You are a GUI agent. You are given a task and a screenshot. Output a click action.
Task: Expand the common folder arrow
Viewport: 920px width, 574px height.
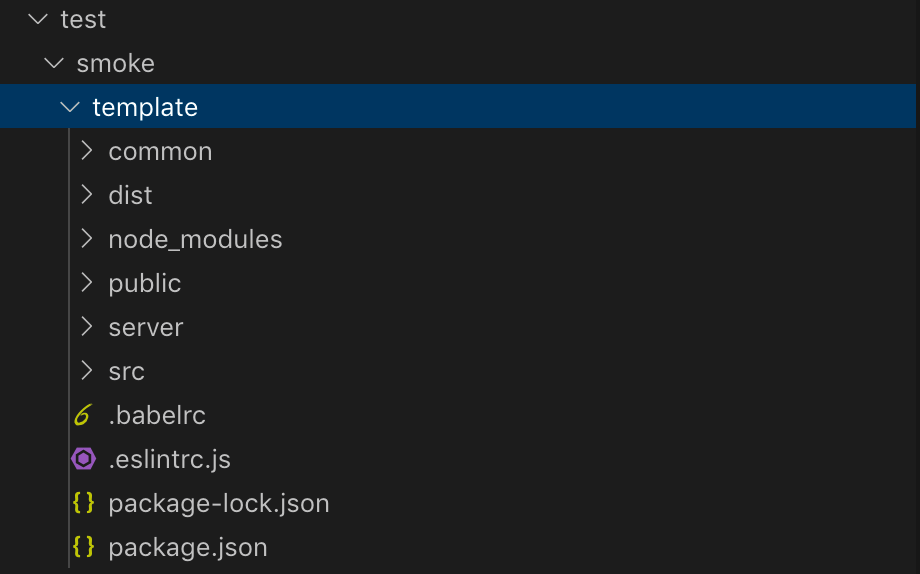(x=86, y=151)
